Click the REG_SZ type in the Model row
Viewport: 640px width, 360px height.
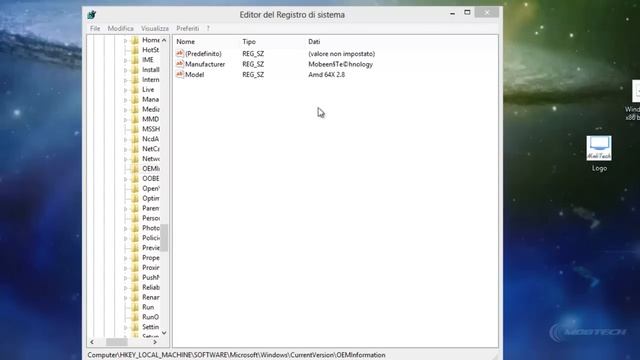click(253, 75)
